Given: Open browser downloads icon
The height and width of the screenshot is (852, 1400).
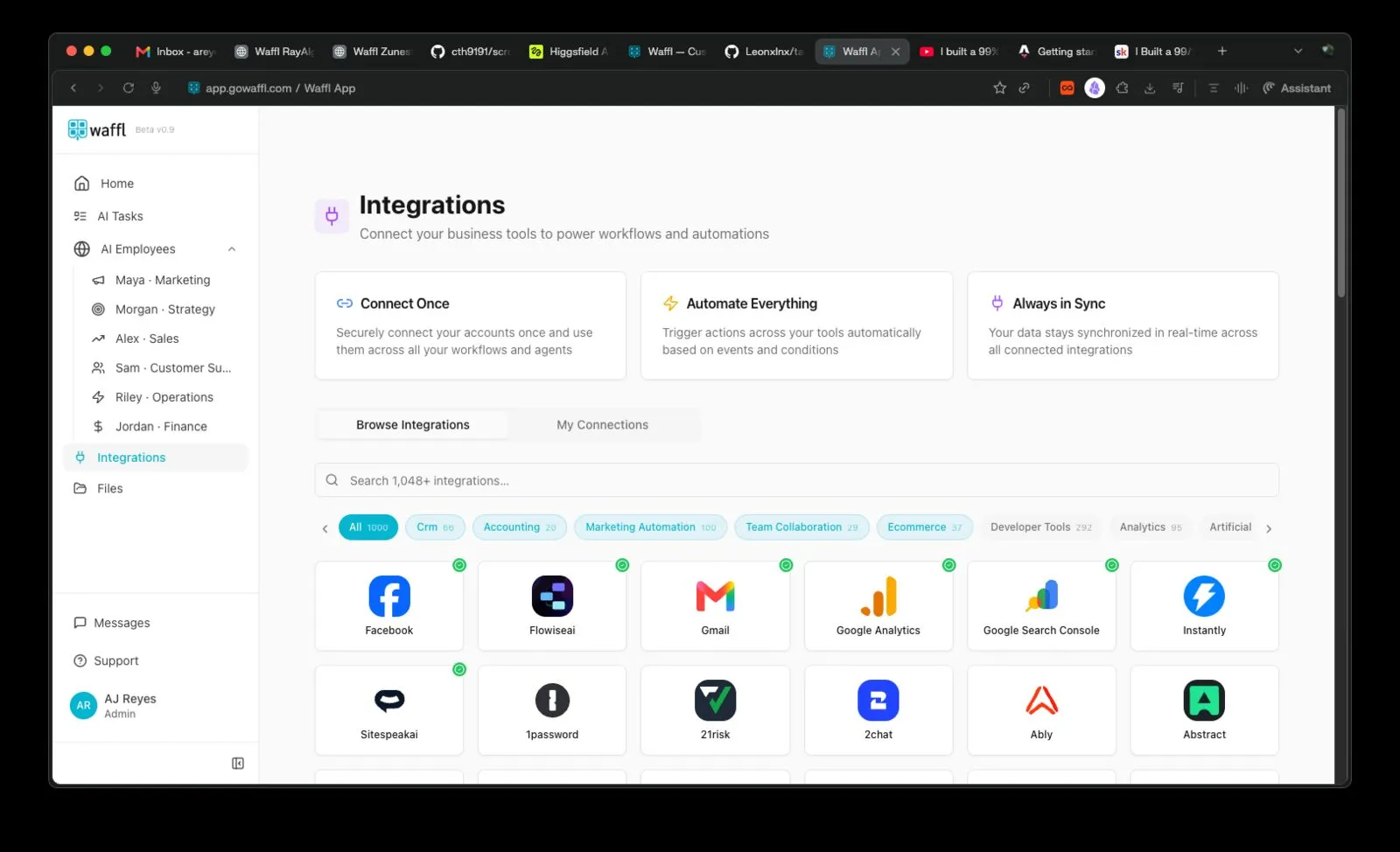Looking at the screenshot, I should point(1150,88).
